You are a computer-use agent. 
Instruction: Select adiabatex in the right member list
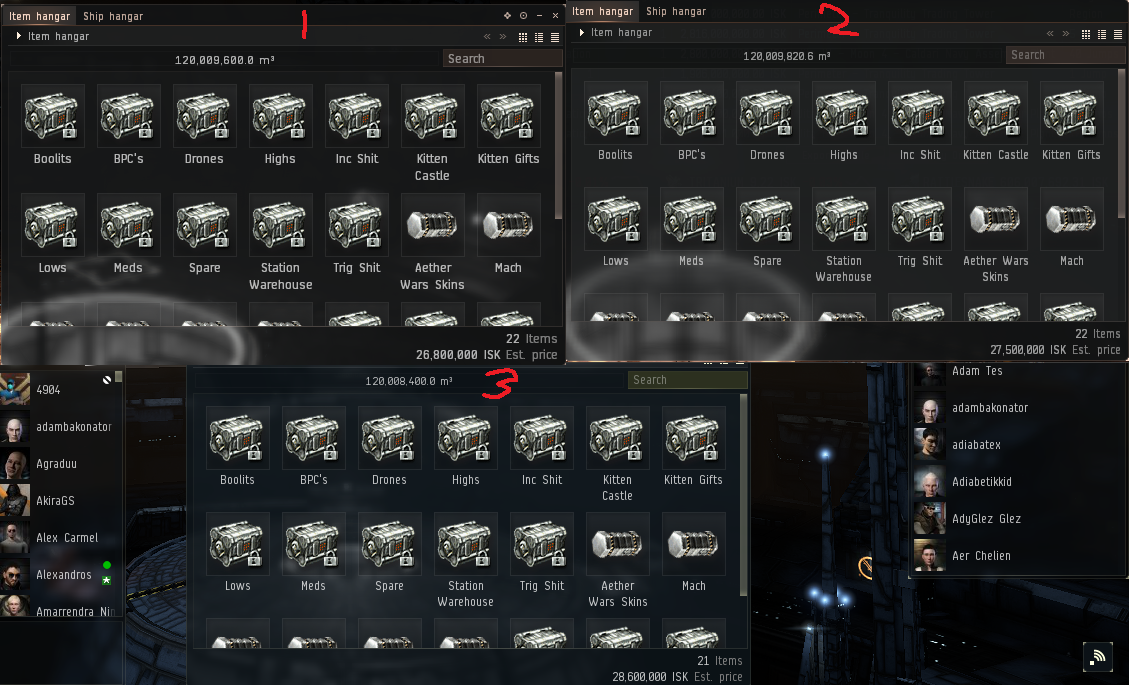click(1018, 444)
